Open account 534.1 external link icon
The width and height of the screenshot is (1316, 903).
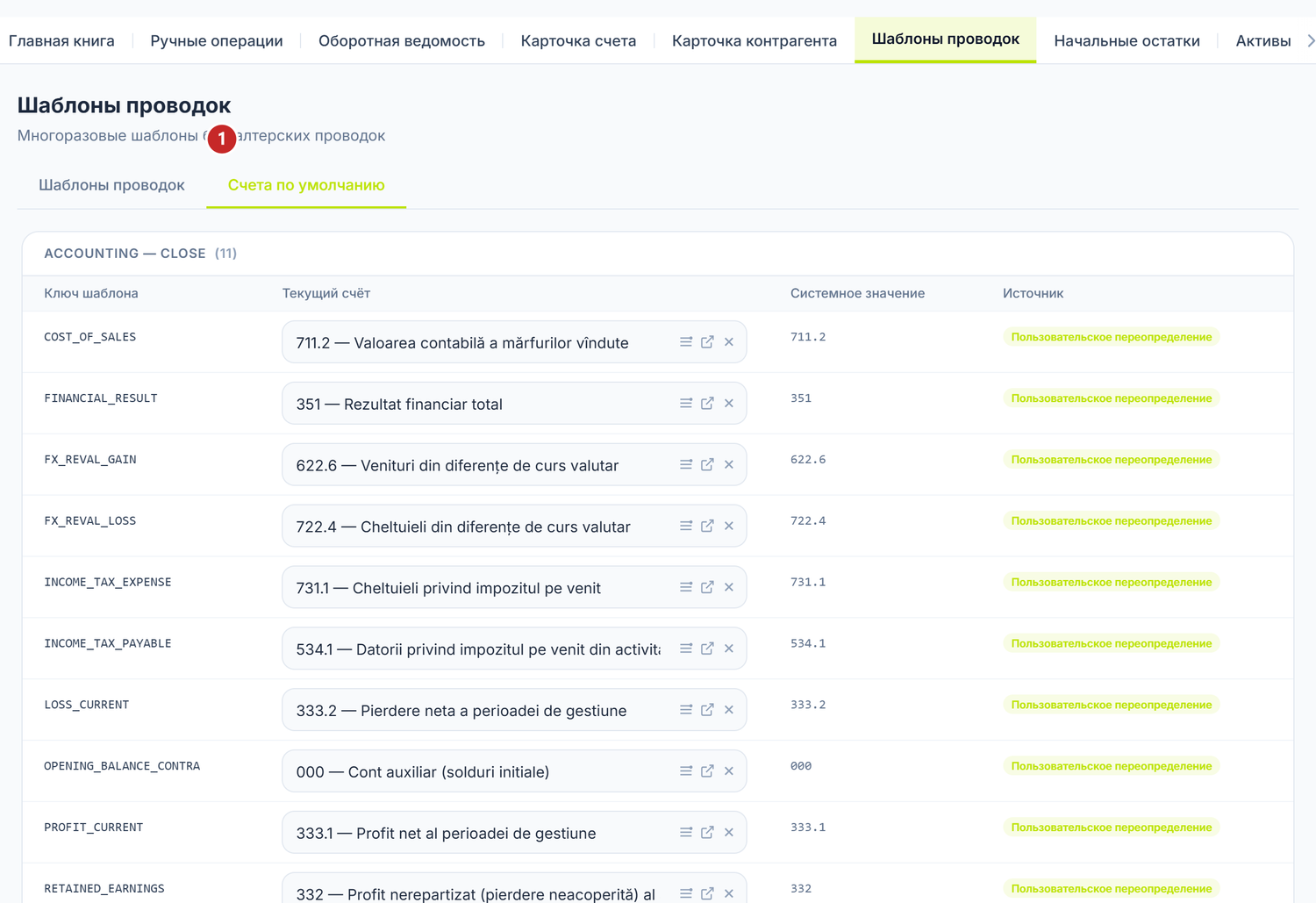coord(707,649)
